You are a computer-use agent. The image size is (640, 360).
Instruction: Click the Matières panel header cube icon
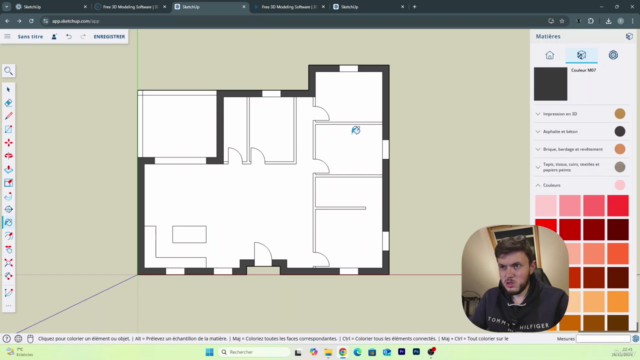point(629,36)
